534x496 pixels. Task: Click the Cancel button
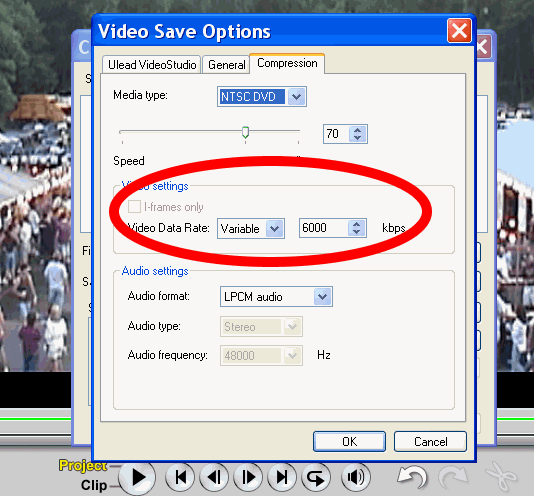click(430, 441)
